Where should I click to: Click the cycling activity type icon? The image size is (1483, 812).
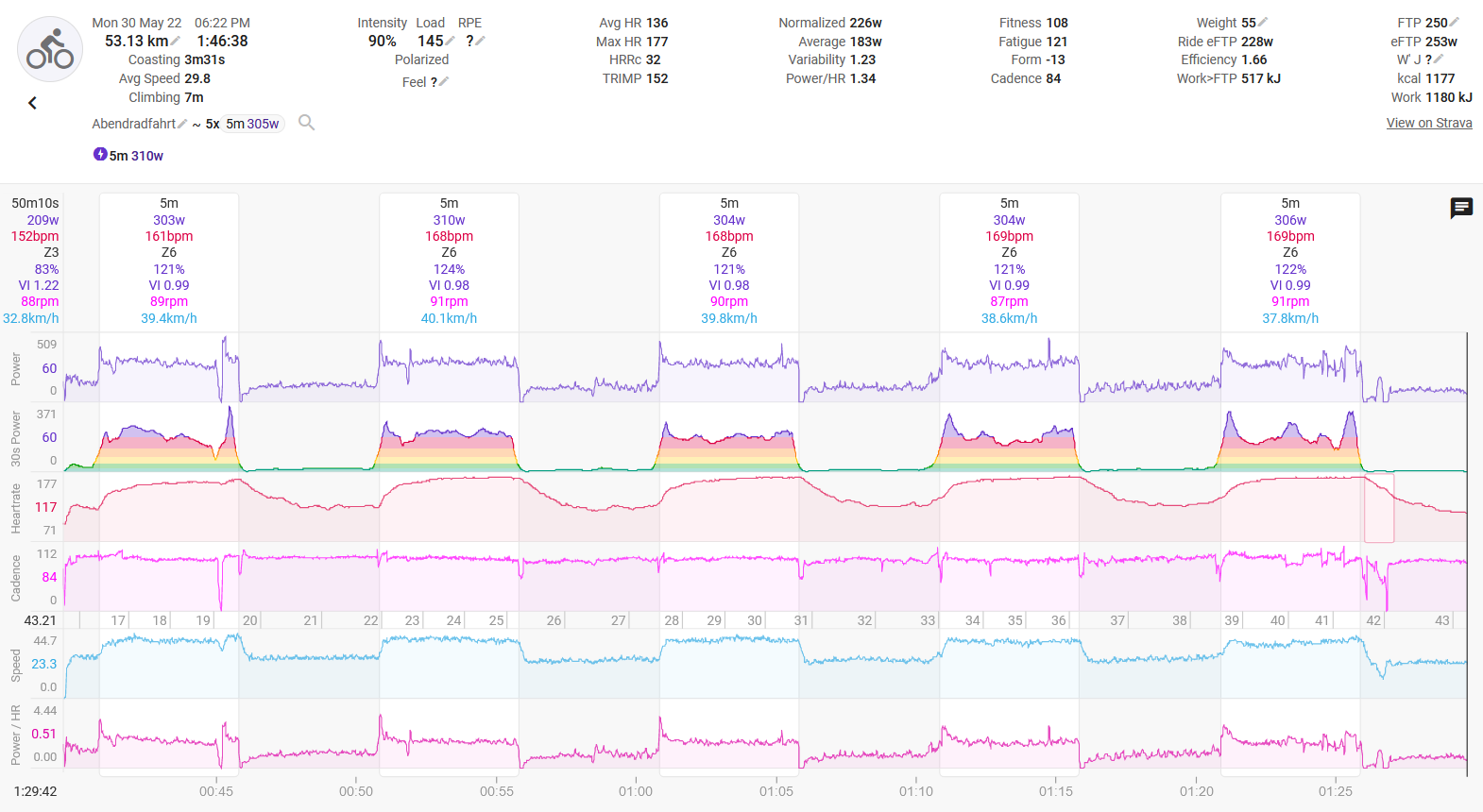(x=50, y=49)
